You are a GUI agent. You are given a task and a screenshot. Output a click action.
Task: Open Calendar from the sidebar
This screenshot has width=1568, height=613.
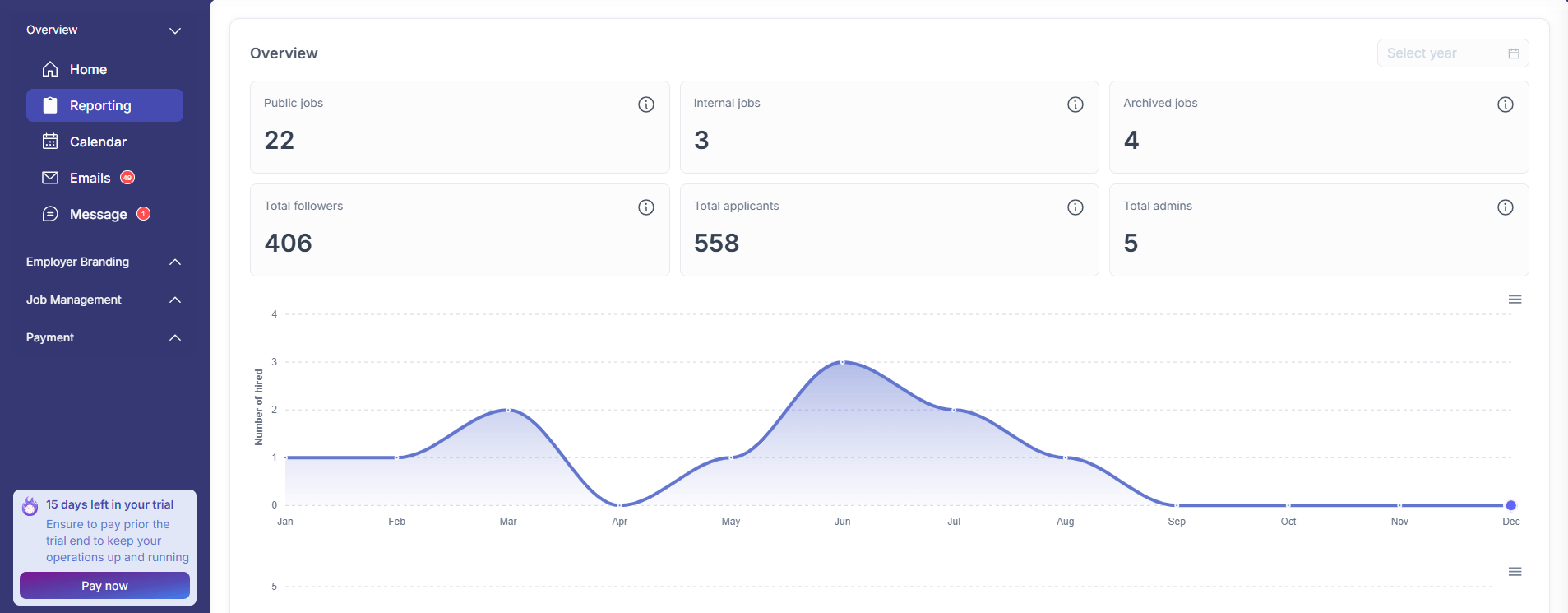(x=98, y=142)
